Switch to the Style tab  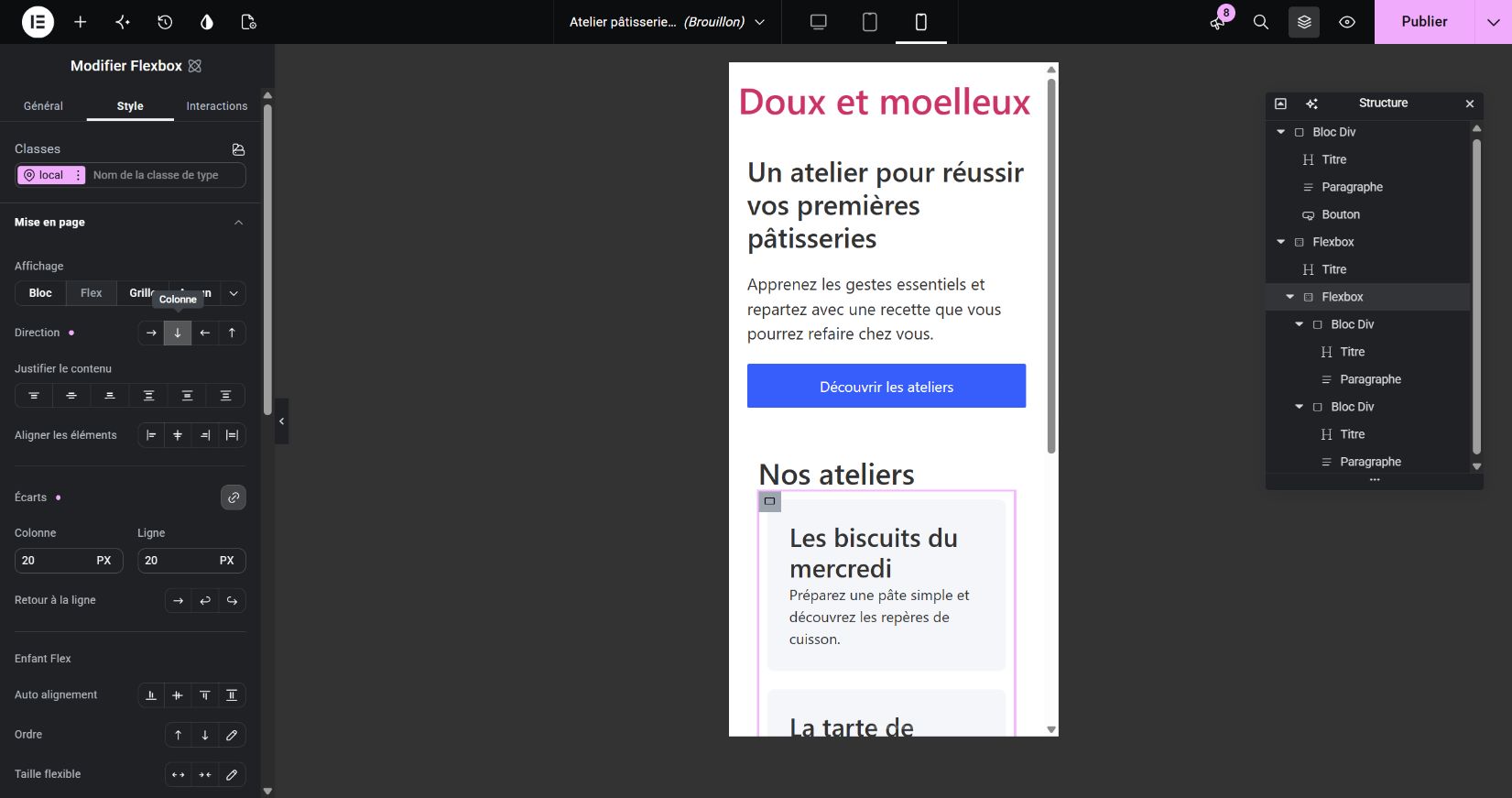coord(130,106)
